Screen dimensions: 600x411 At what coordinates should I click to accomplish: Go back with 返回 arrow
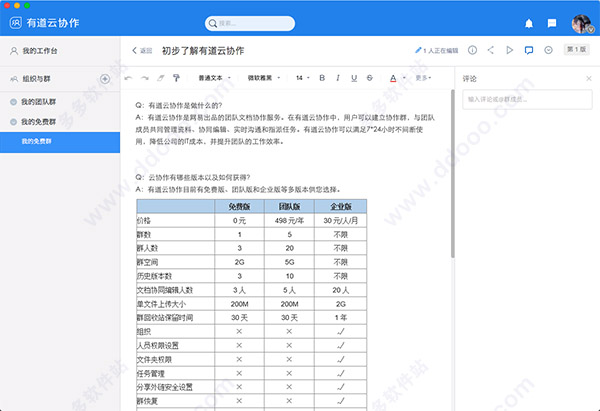click(x=142, y=51)
